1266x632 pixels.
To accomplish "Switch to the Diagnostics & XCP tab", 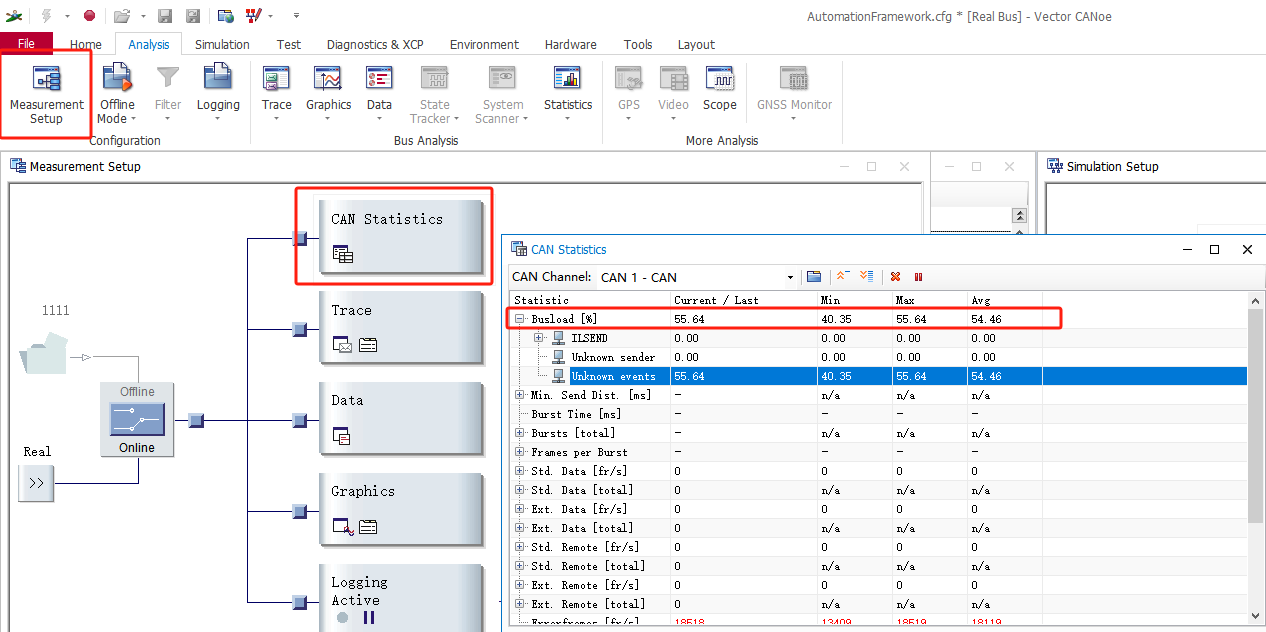I will pyautogui.click(x=376, y=44).
